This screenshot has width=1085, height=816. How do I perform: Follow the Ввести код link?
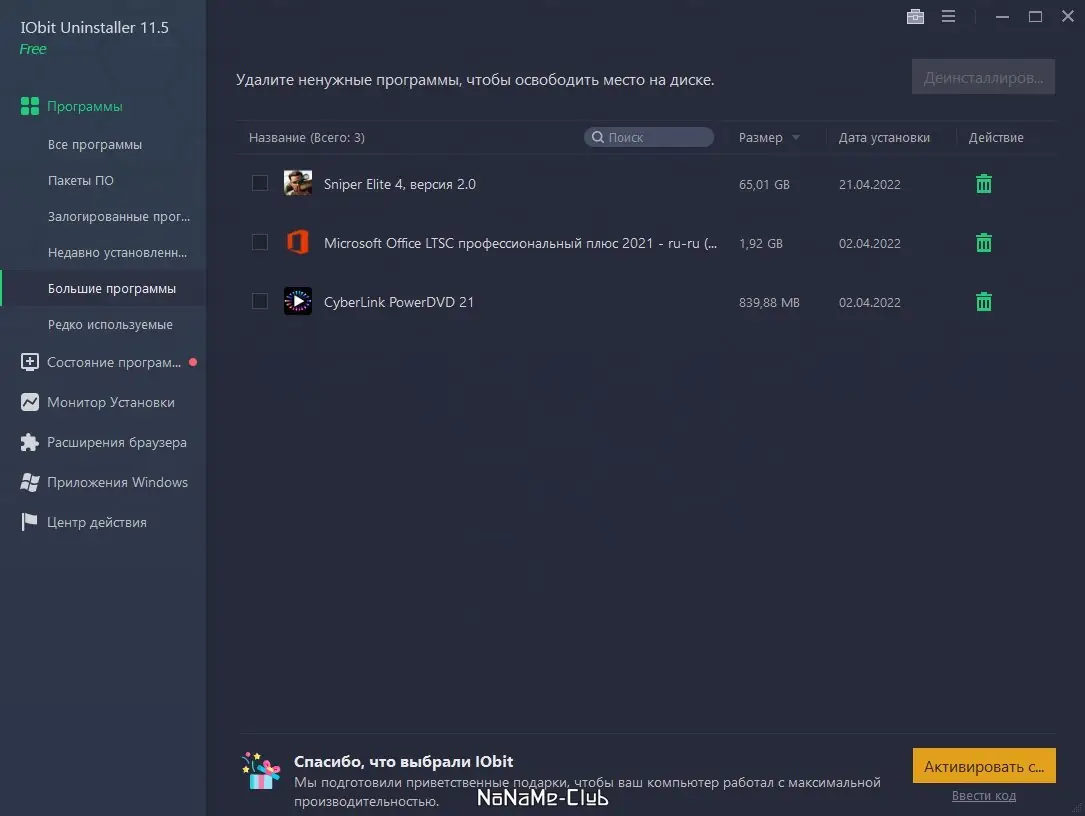coord(984,796)
